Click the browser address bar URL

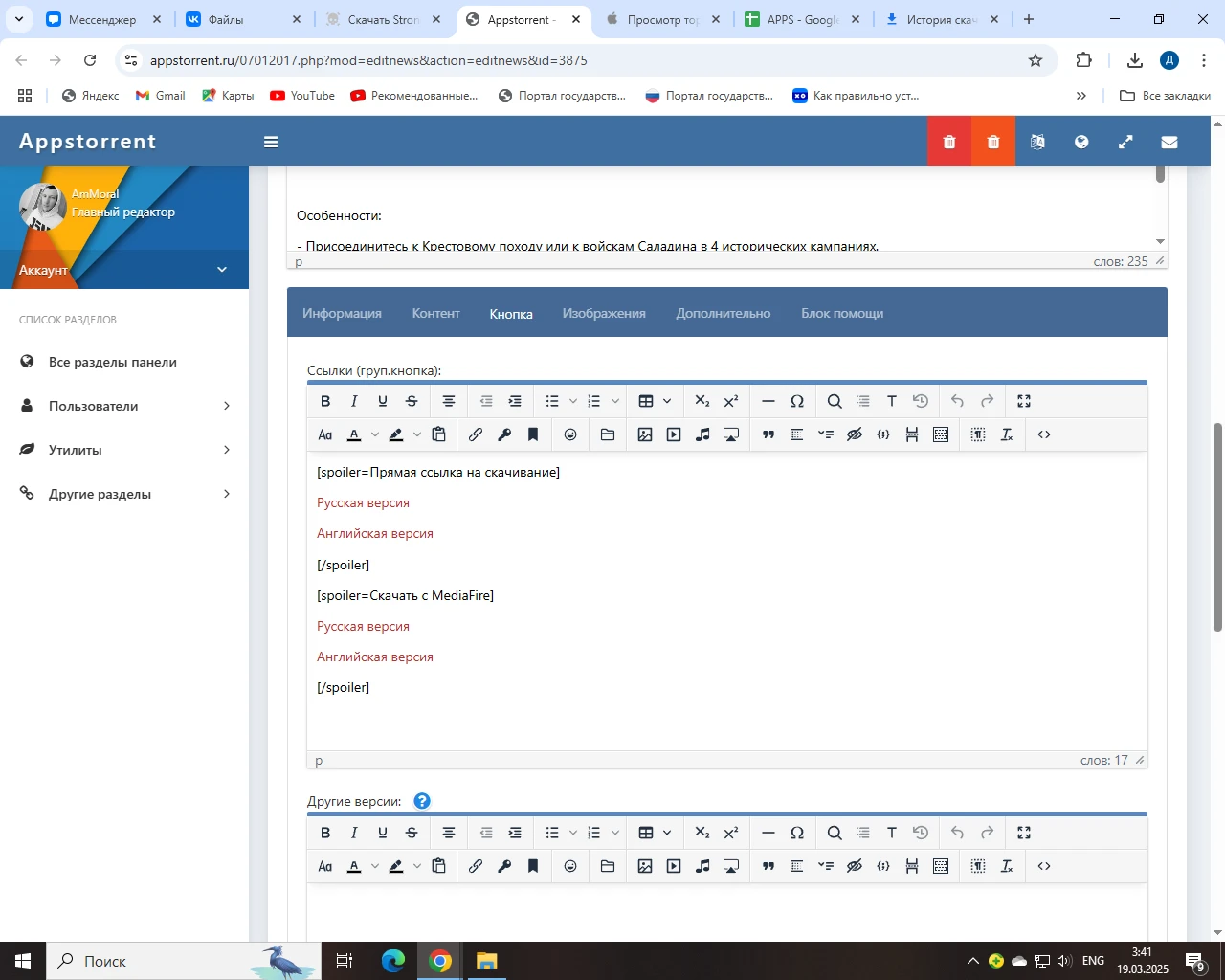point(368,60)
